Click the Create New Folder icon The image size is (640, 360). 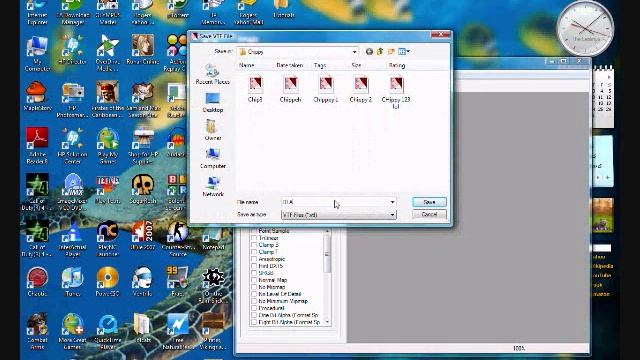pyautogui.click(x=391, y=52)
